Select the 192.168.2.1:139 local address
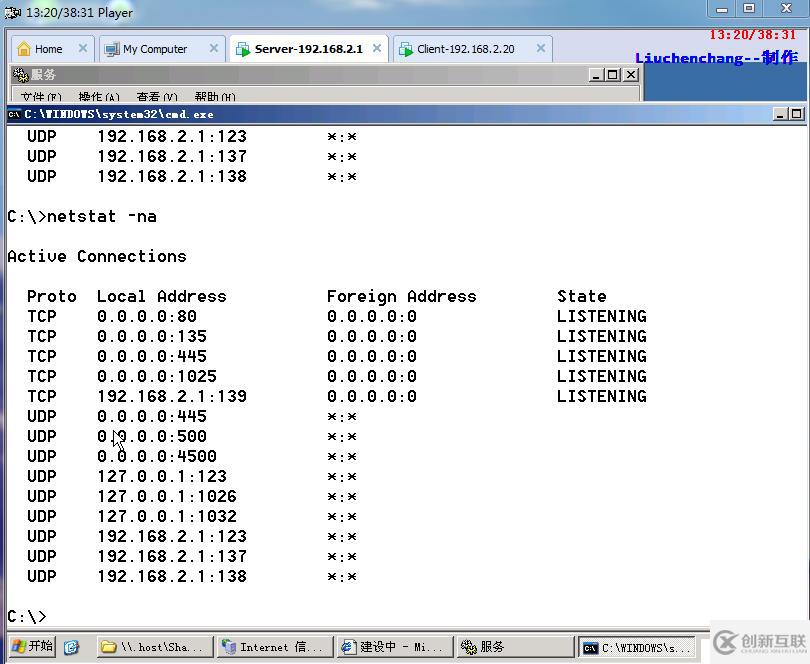The width and height of the screenshot is (810, 664). [x=172, y=396]
